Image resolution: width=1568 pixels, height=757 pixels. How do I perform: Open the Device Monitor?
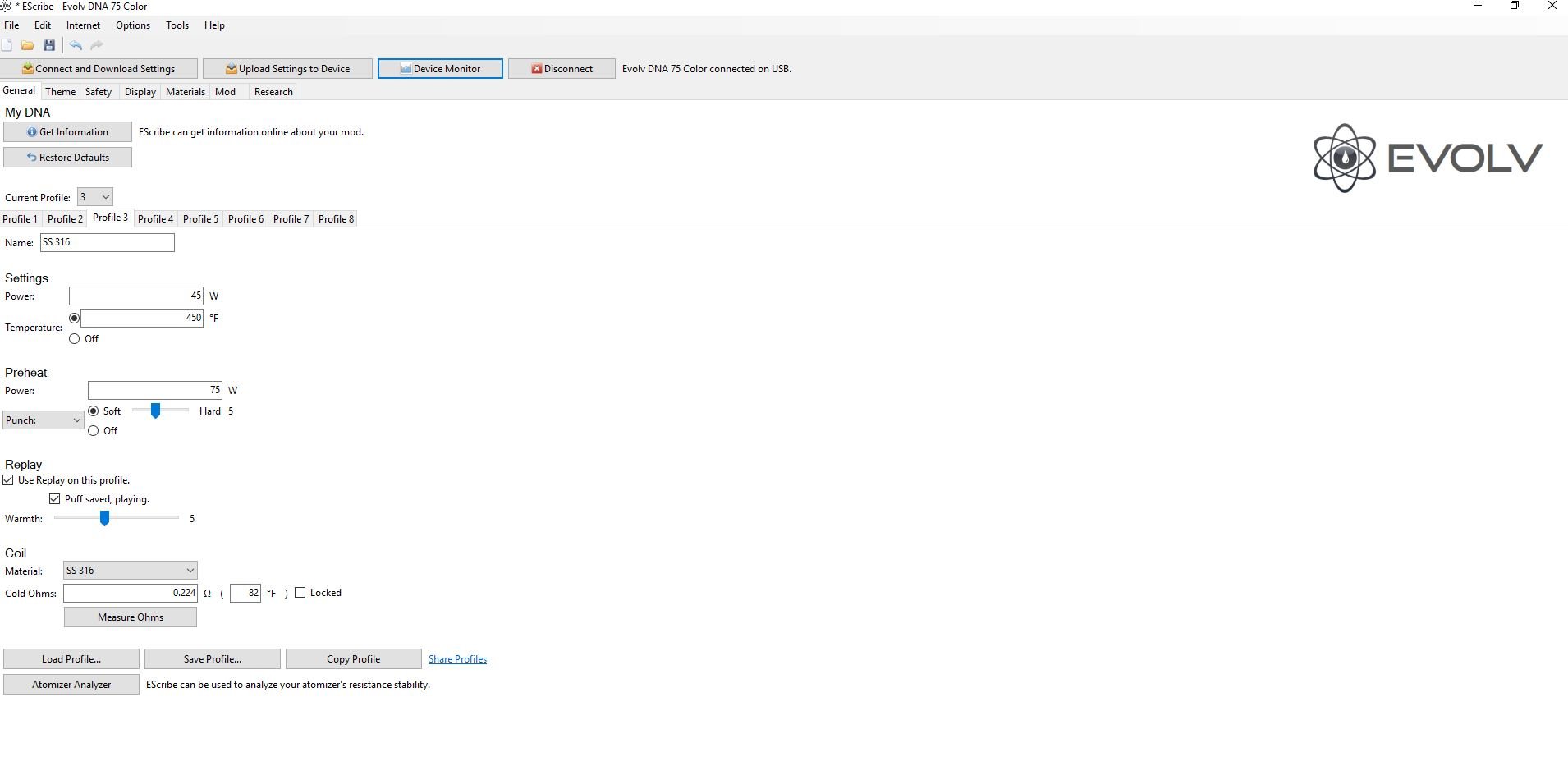440,69
